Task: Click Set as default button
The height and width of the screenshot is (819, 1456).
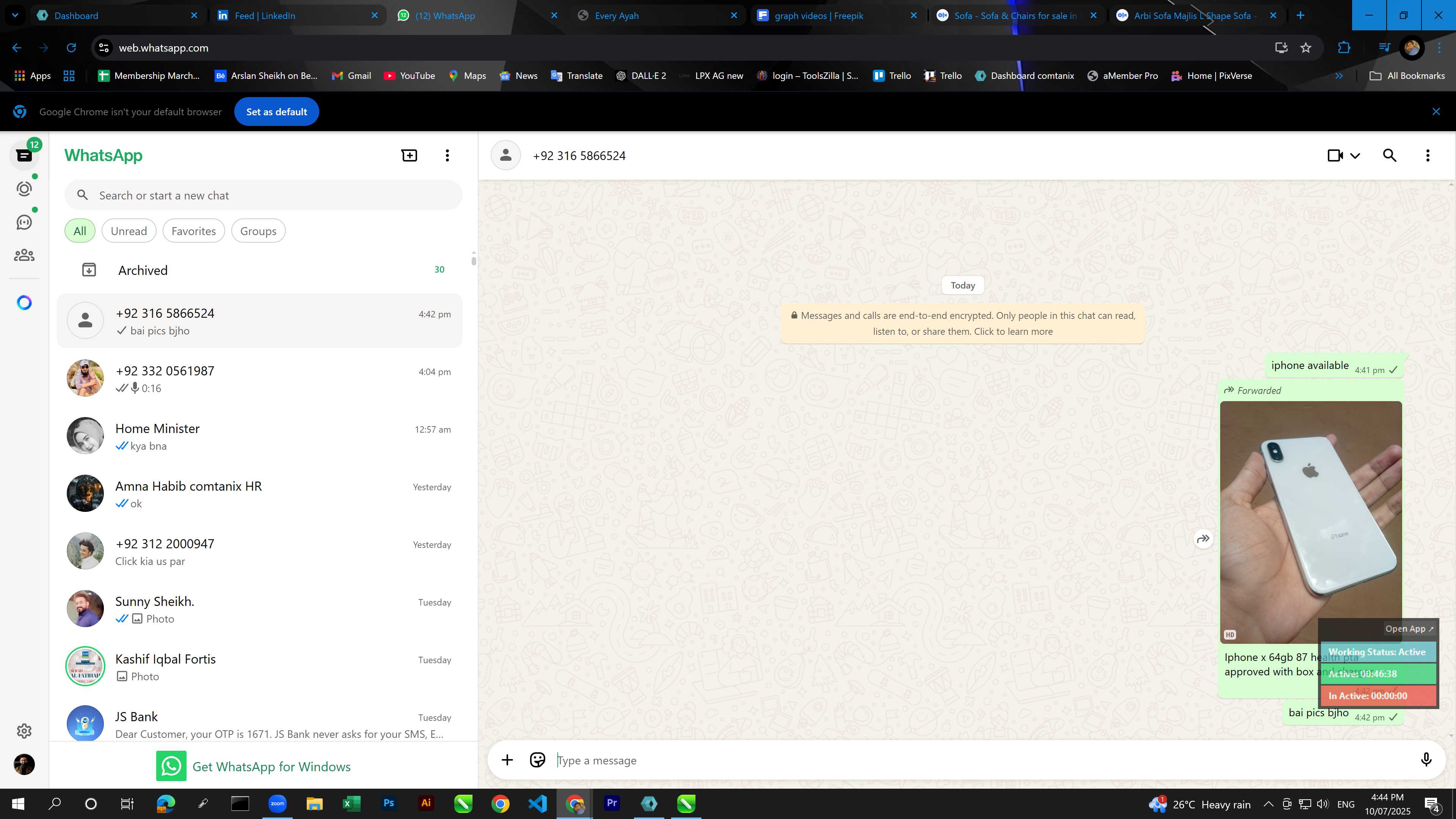Action: 276,111
